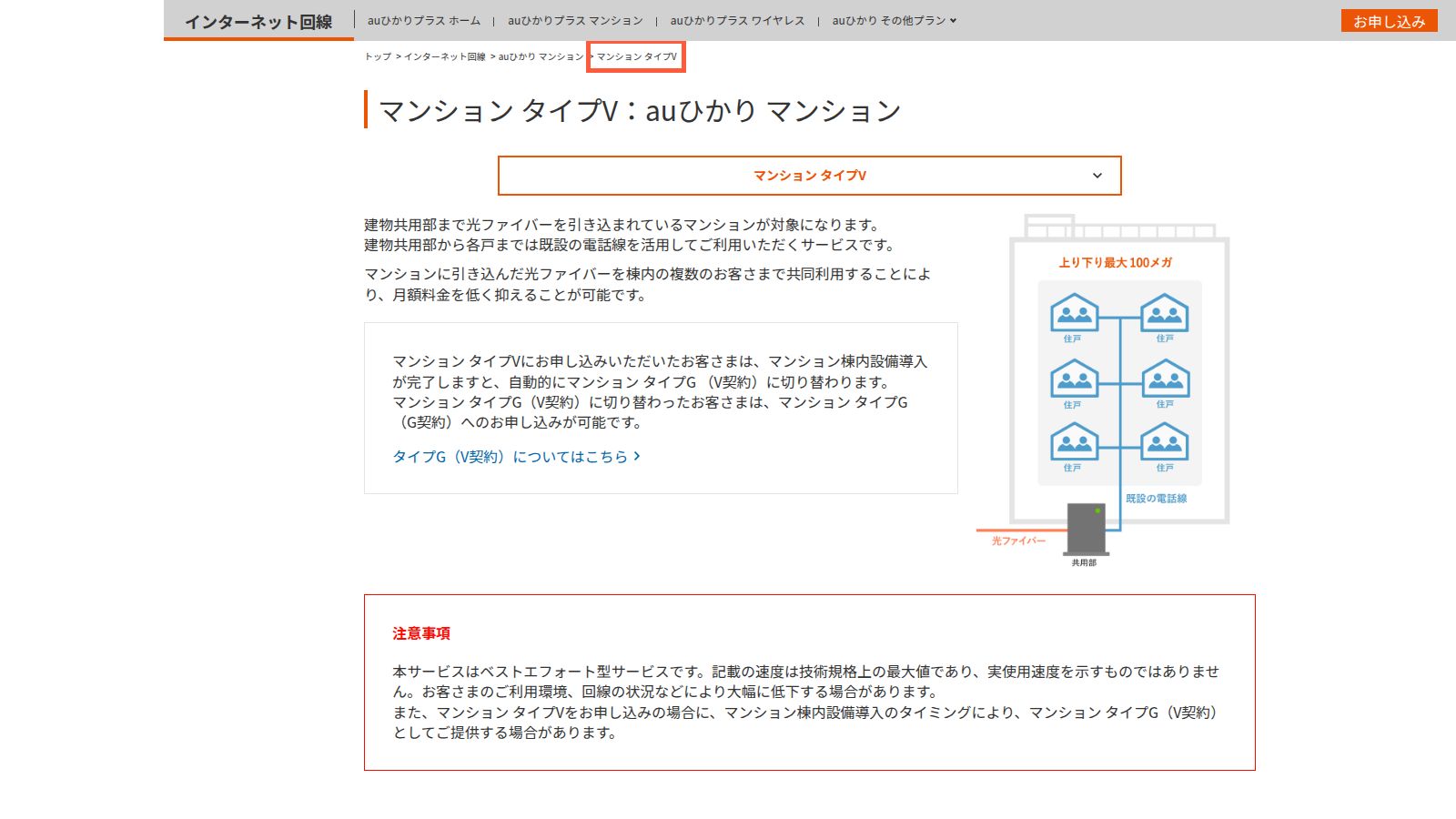This screenshot has height=819, width=1456.
Task: Open the マンション タイプV dropdown selector
Action: [x=809, y=176]
